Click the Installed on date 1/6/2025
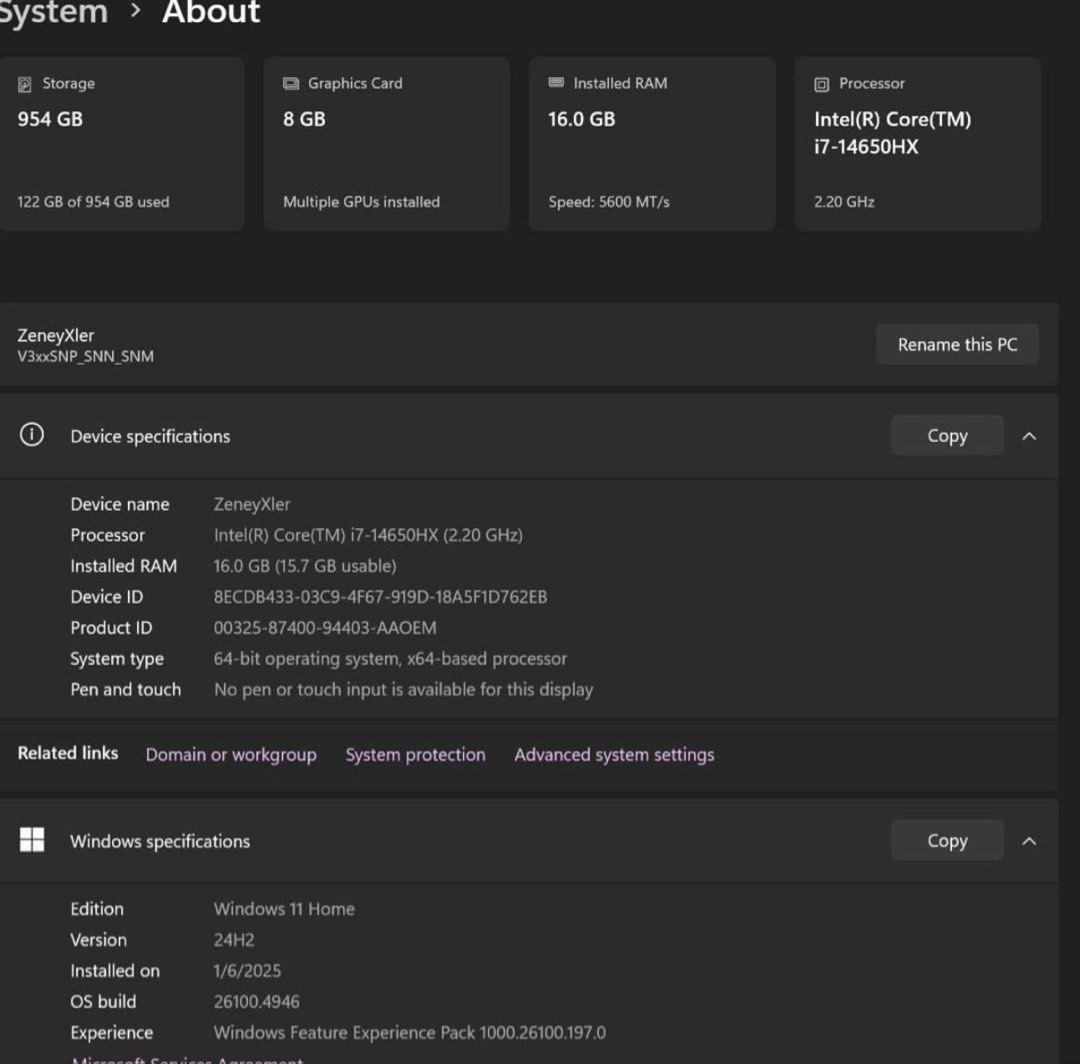 pos(247,971)
